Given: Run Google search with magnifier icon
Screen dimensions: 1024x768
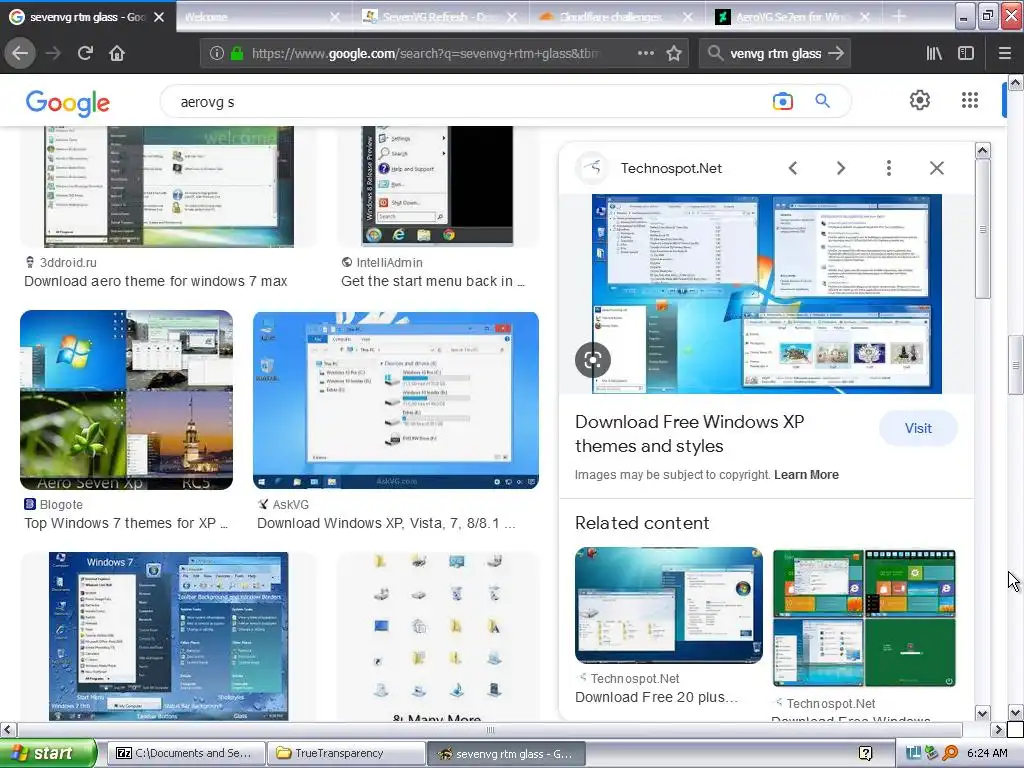Looking at the screenshot, I should coord(823,101).
